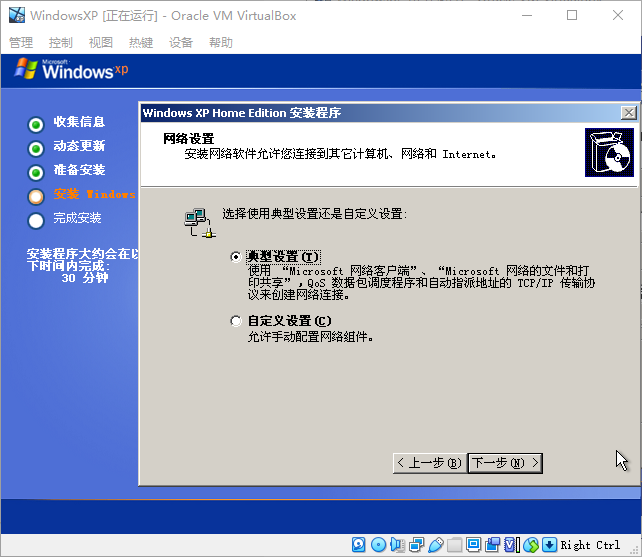Click the shared folders status icon
The width and height of the screenshot is (642, 557).
[x=454, y=545]
